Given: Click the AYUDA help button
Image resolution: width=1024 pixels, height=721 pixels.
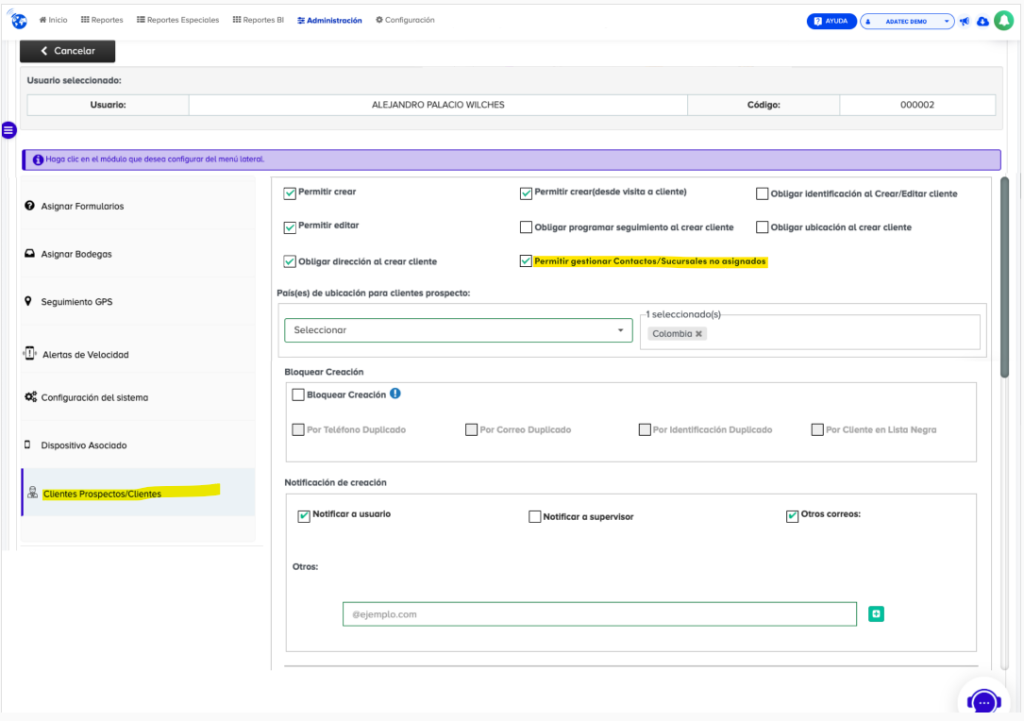Looking at the screenshot, I should [x=831, y=22].
